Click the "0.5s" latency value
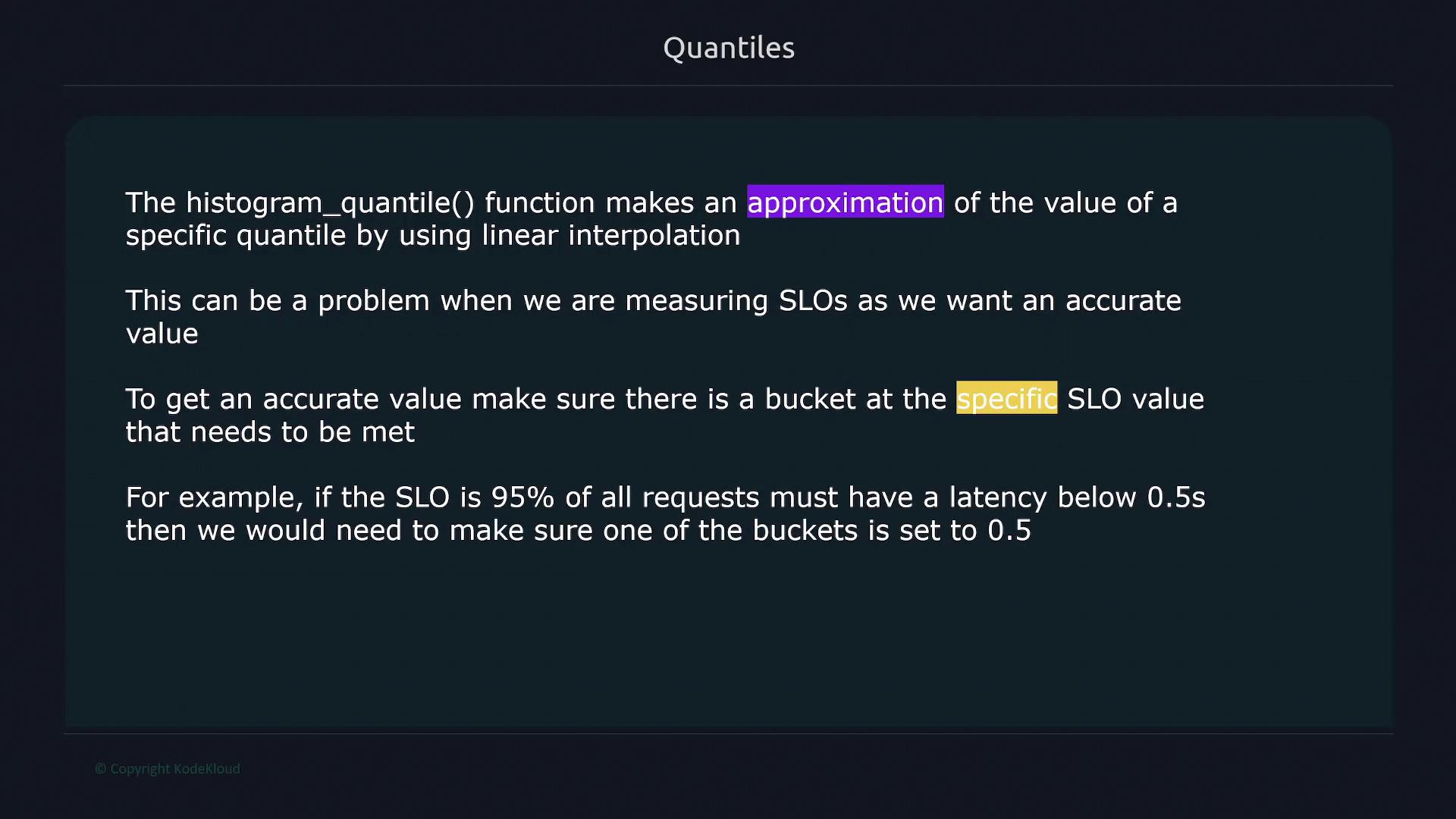The height and width of the screenshot is (819, 1456). pos(1175,497)
